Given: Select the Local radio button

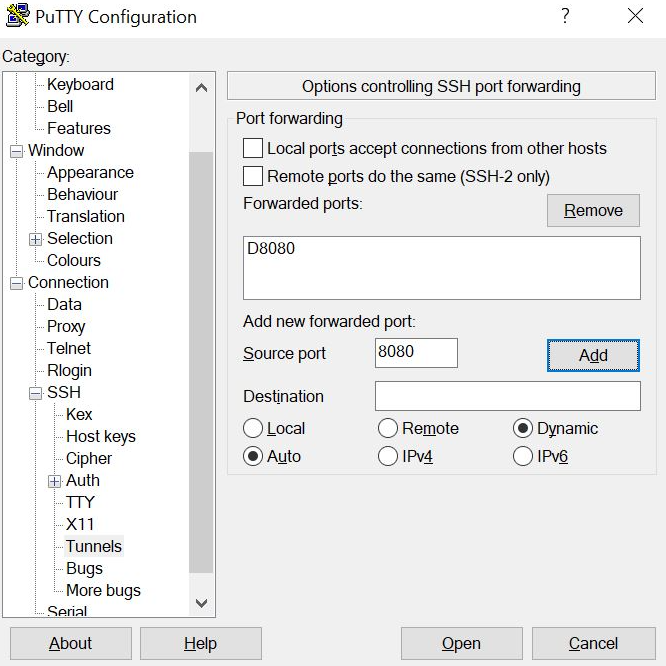Looking at the screenshot, I should tap(253, 428).
